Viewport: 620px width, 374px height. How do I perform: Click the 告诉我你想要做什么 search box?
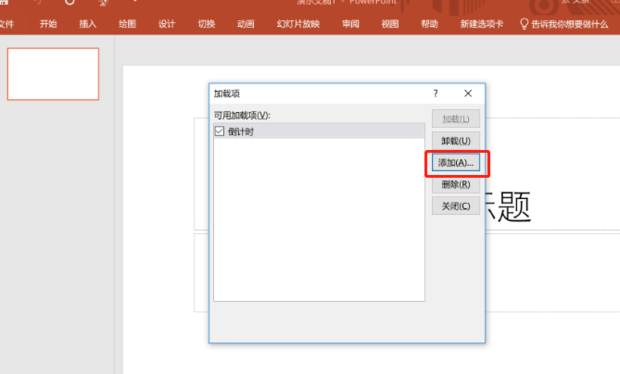[x=569, y=25]
